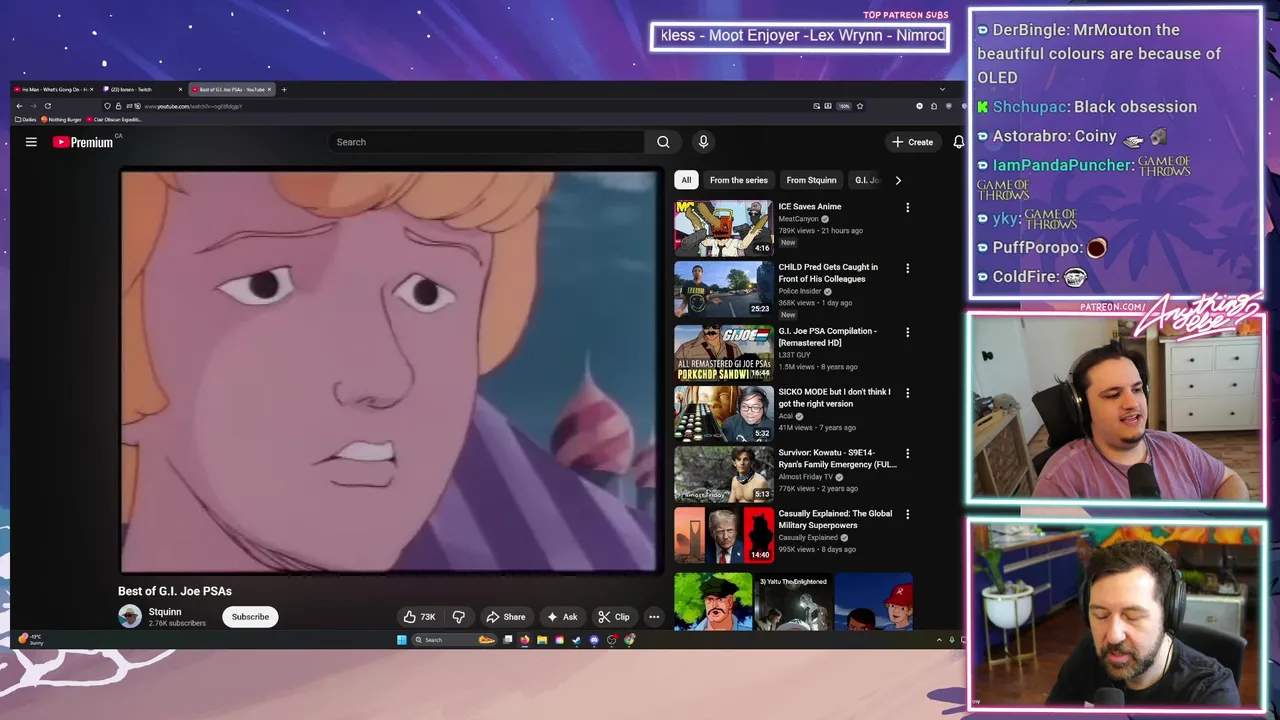Image resolution: width=1280 pixels, height=720 pixels.
Task: Click the Ask button under video
Action: click(x=561, y=617)
